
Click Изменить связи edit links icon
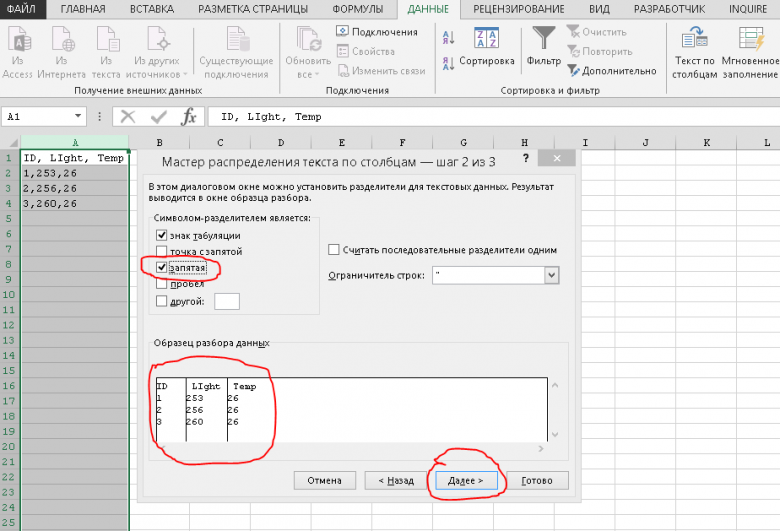(343, 71)
